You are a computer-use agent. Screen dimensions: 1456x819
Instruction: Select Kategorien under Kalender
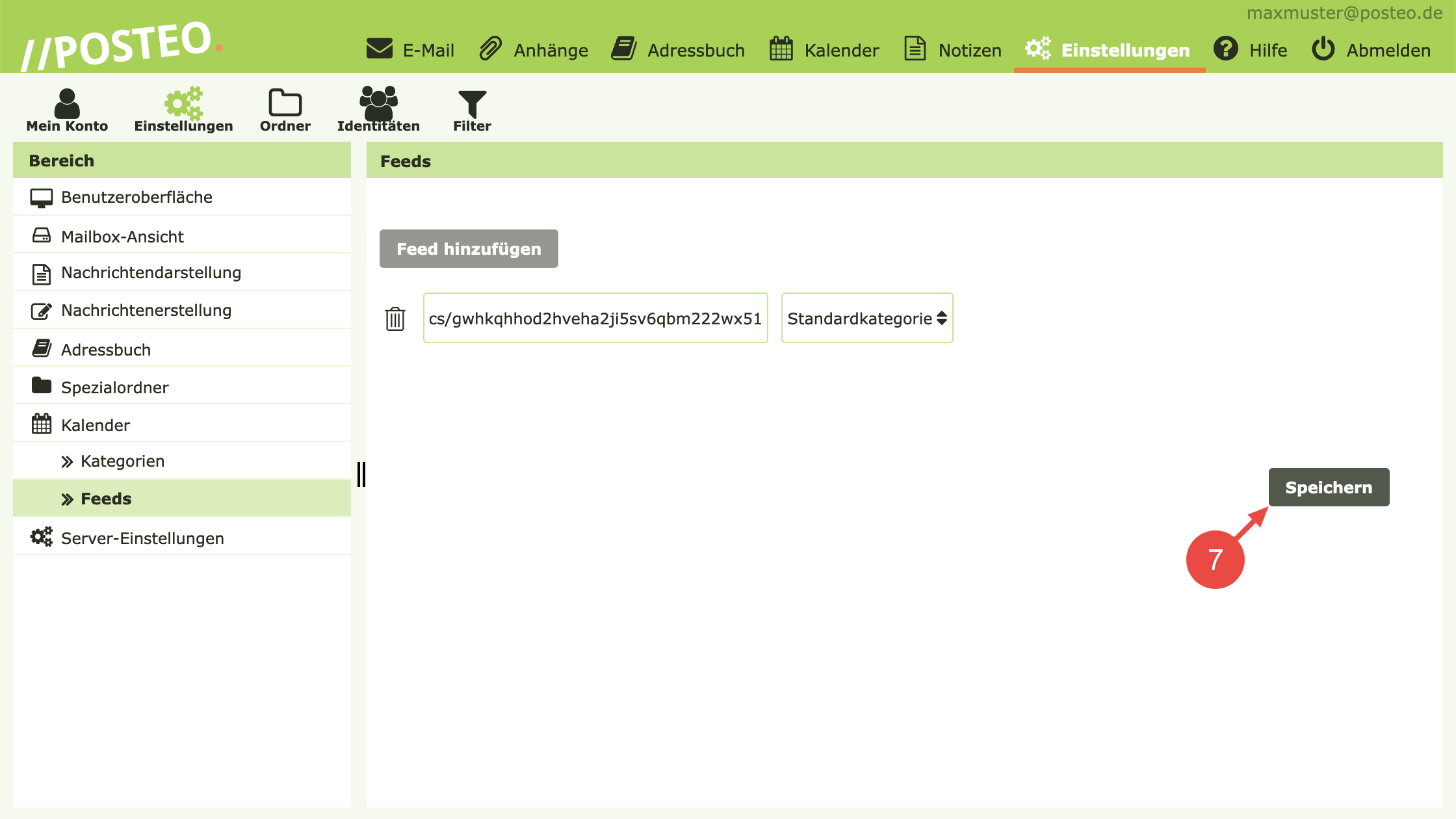[122, 461]
